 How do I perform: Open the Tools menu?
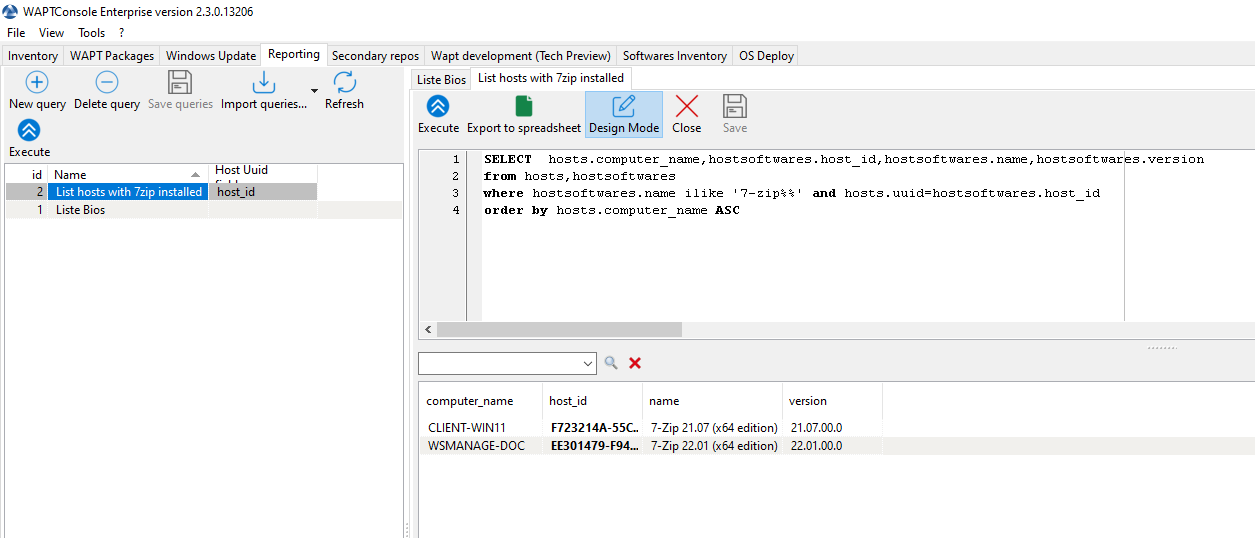pos(91,33)
